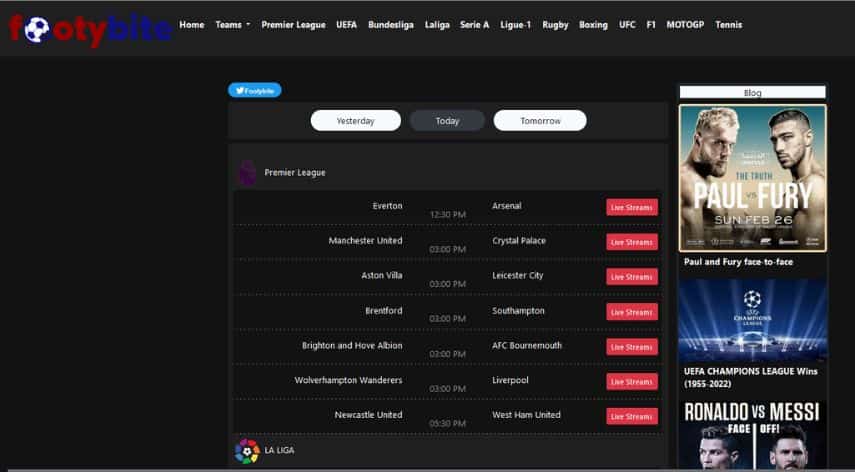The width and height of the screenshot is (855, 472).
Task: Click the Wolverhampton Wanderers team name
Action: click(x=348, y=380)
